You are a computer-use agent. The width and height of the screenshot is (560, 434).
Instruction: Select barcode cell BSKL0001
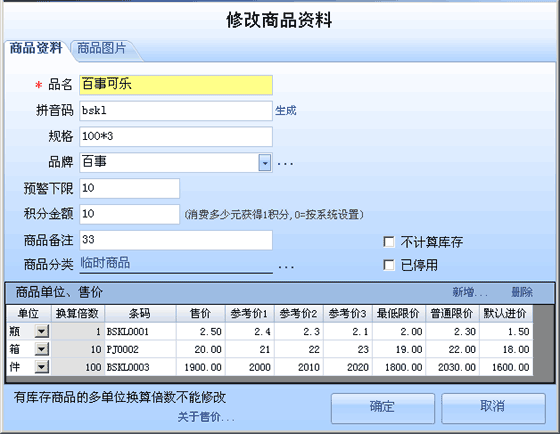(140, 331)
